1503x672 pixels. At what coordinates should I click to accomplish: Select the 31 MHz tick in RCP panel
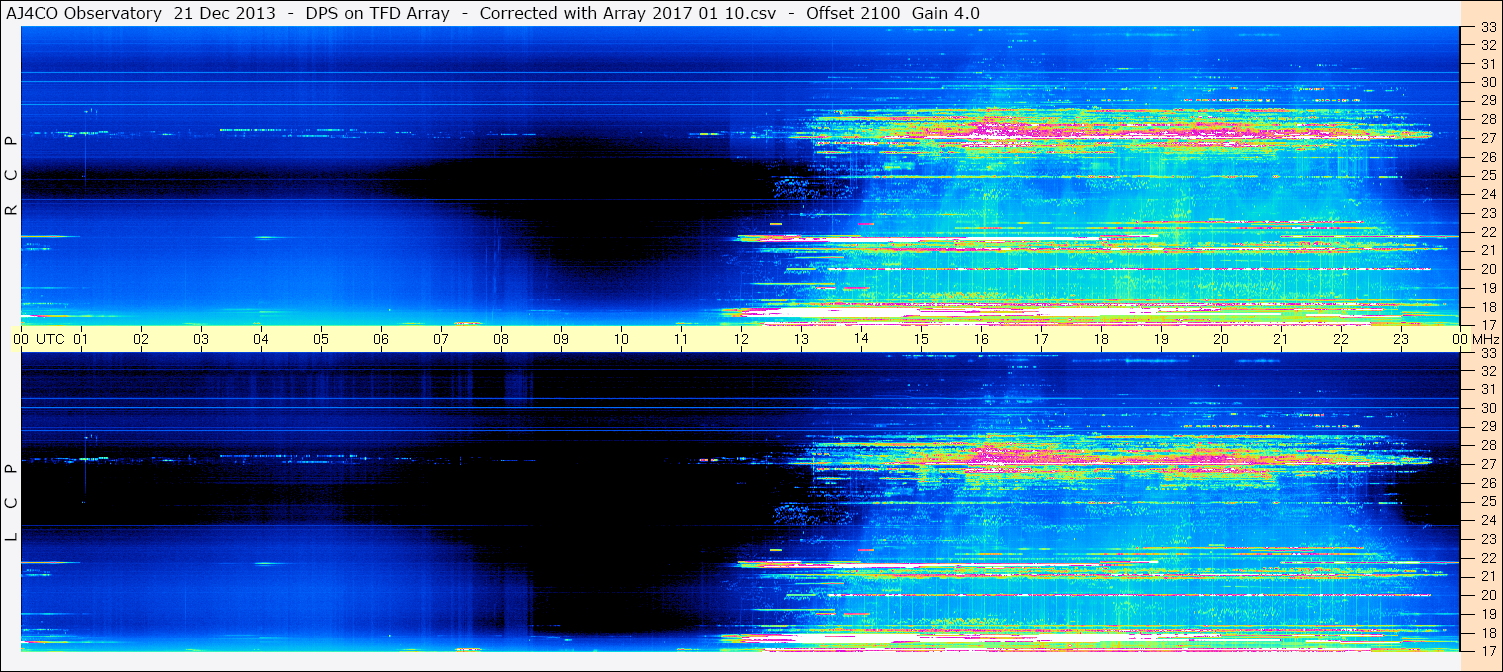point(1487,63)
